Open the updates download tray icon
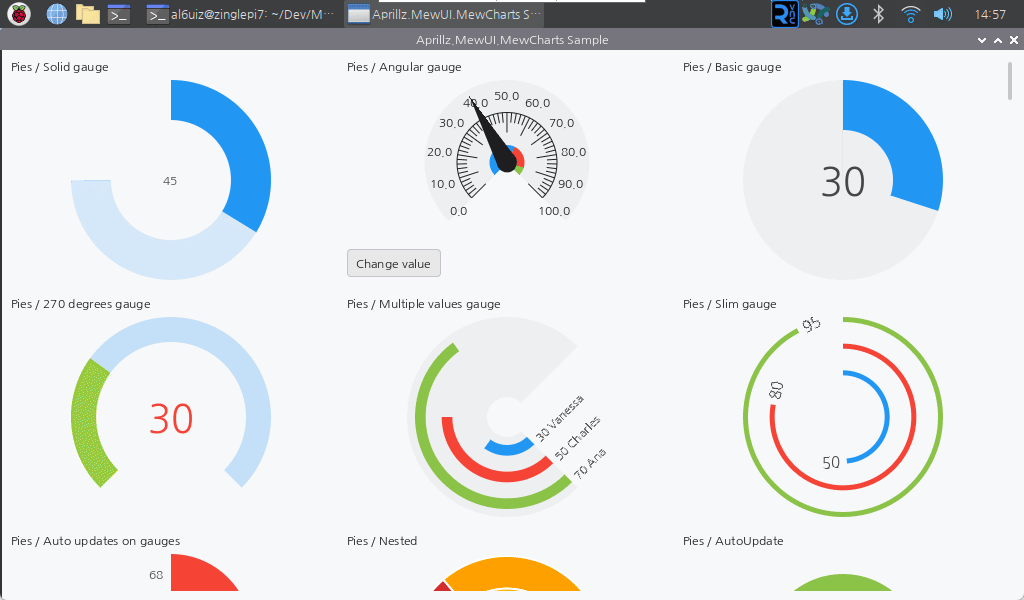 [847, 14]
